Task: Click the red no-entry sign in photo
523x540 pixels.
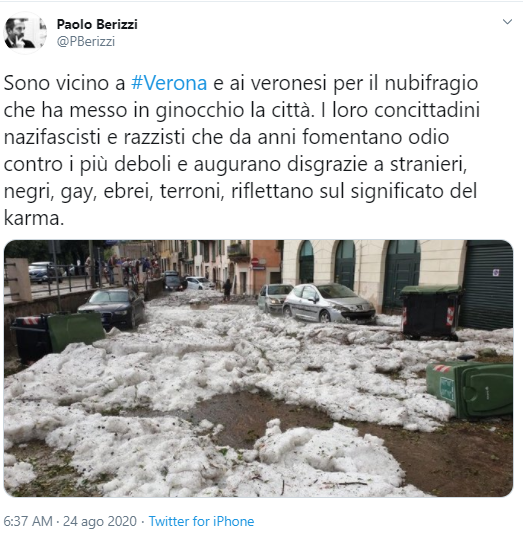Action: [x=255, y=262]
